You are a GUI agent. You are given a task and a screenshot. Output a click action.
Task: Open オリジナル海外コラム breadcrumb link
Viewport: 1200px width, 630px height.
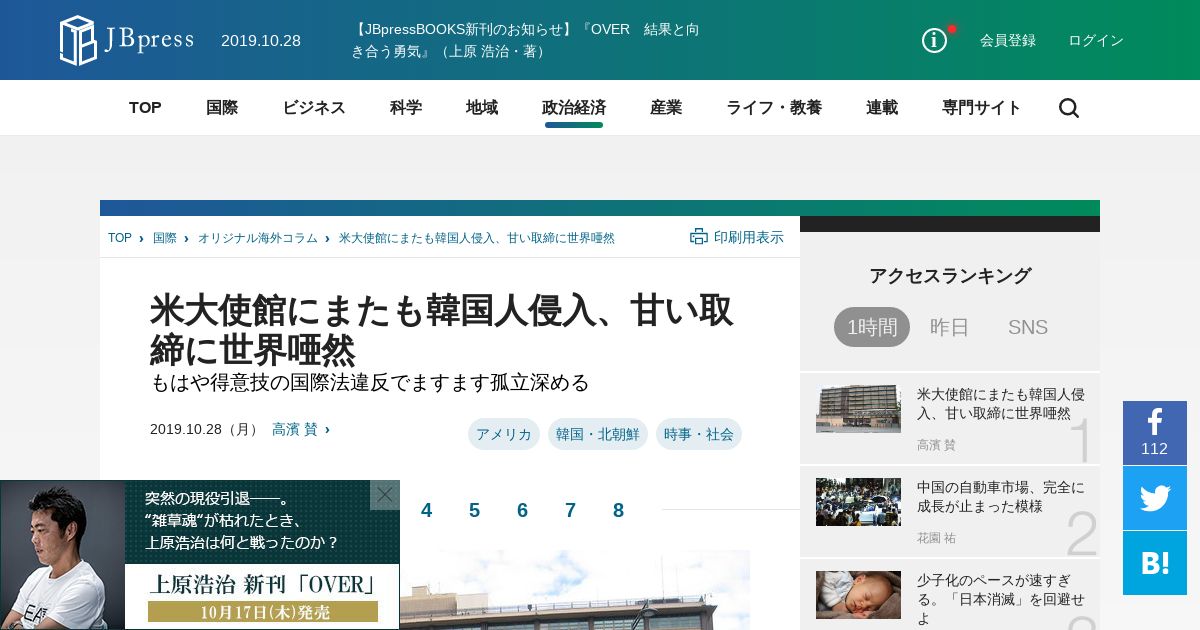click(x=257, y=238)
